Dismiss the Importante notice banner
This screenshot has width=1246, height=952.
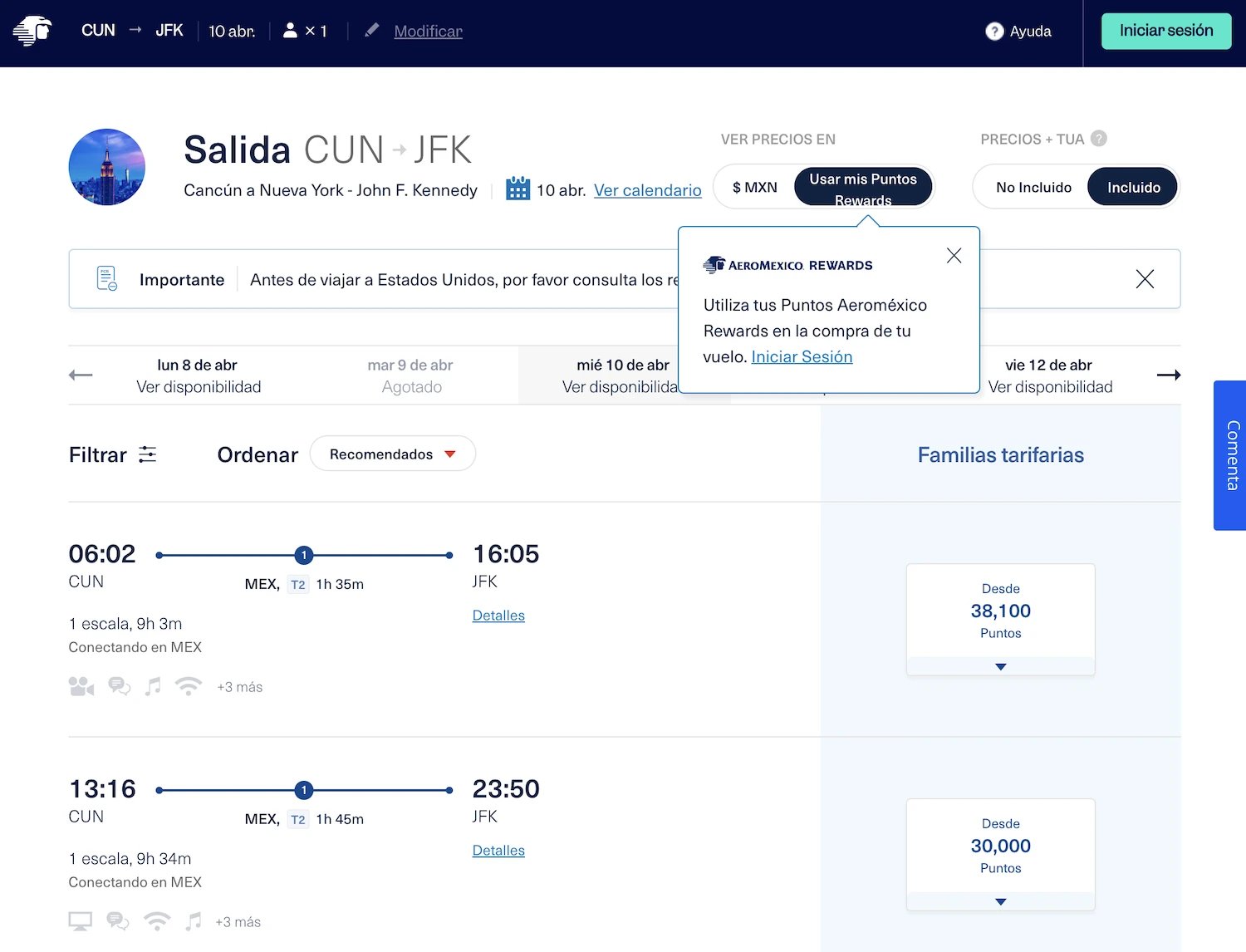[1145, 279]
